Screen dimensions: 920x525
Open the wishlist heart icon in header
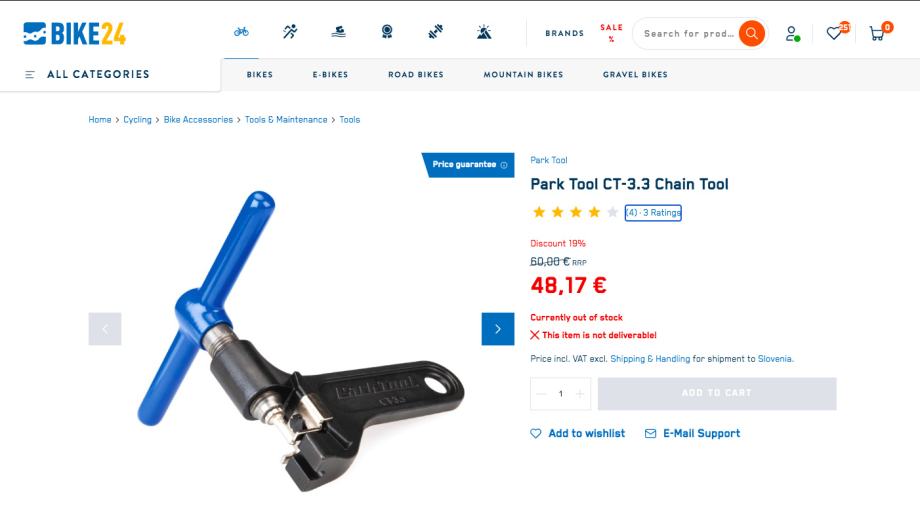834,33
